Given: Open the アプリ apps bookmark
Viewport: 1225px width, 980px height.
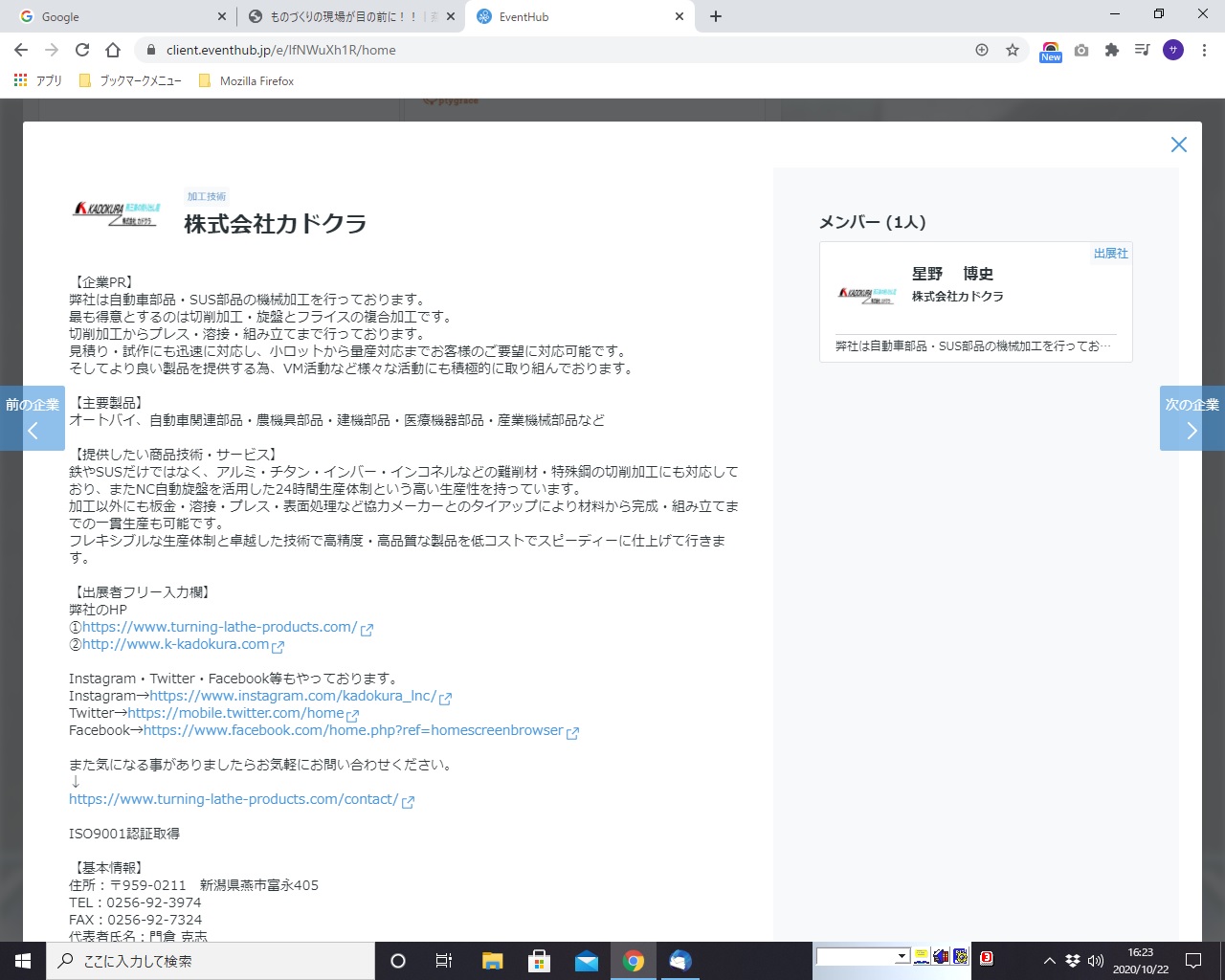Looking at the screenshot, I should click(38, 80).
